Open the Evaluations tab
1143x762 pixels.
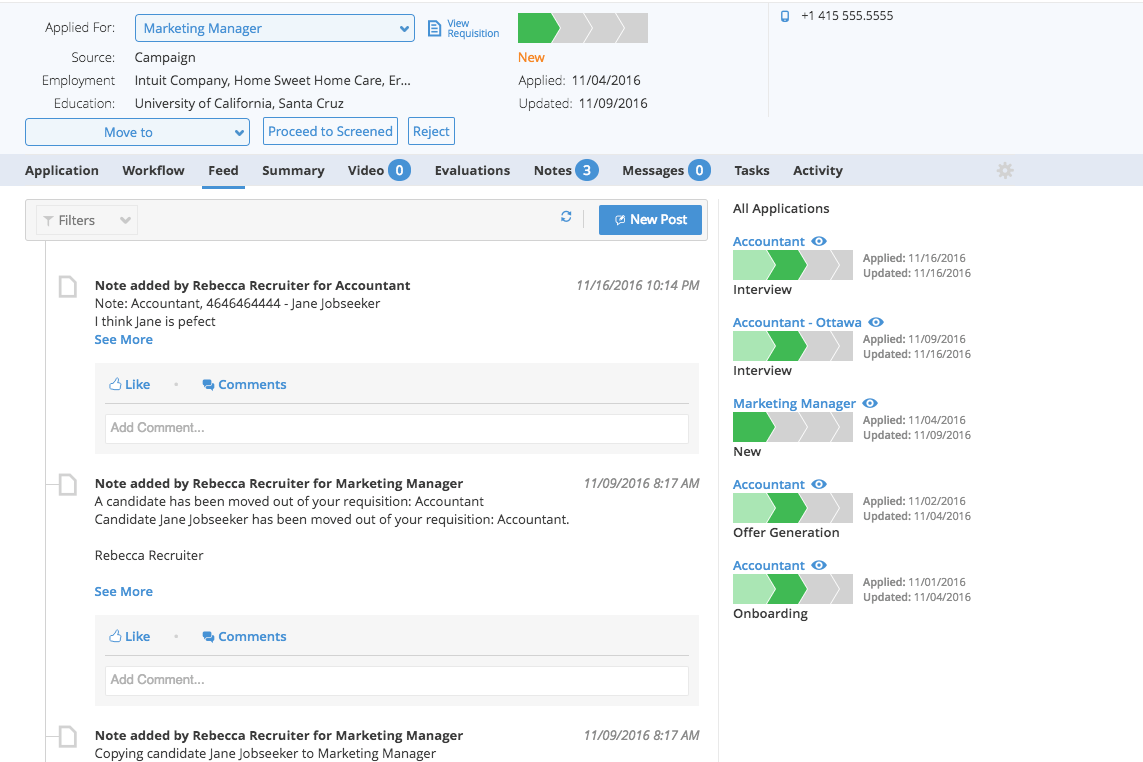(472, 171)
